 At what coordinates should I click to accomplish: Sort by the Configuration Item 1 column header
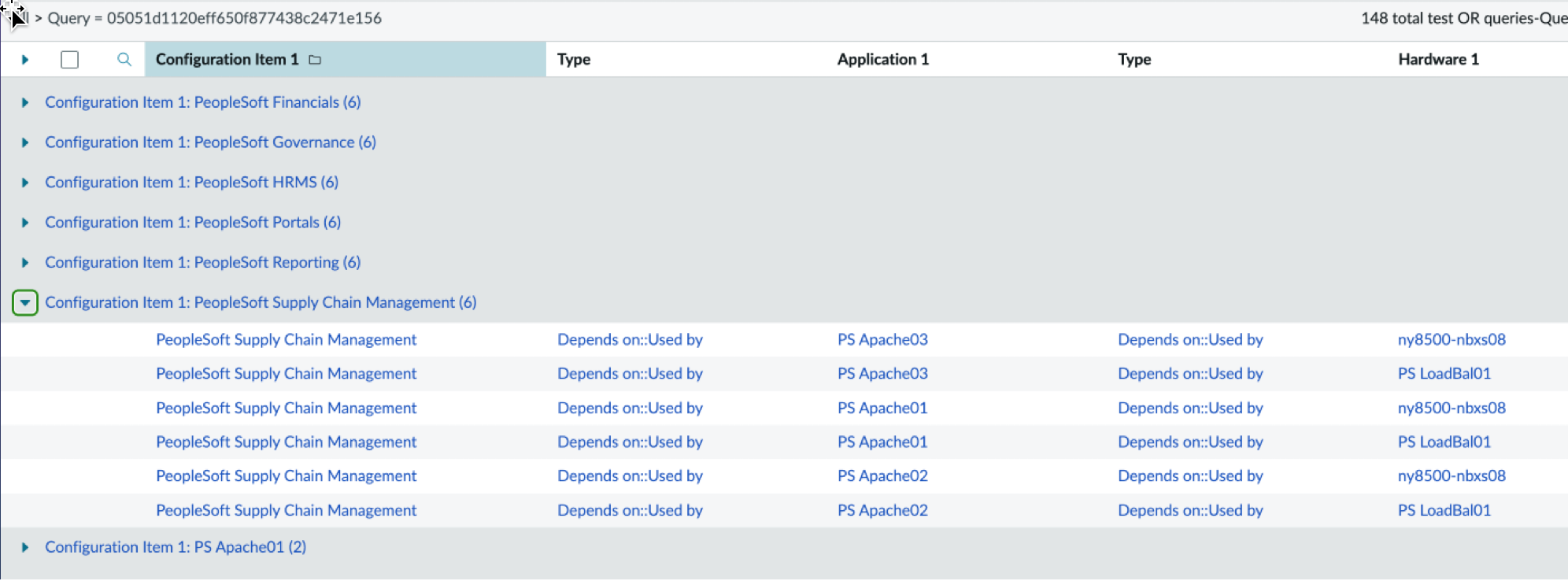[x=227, y=59]
